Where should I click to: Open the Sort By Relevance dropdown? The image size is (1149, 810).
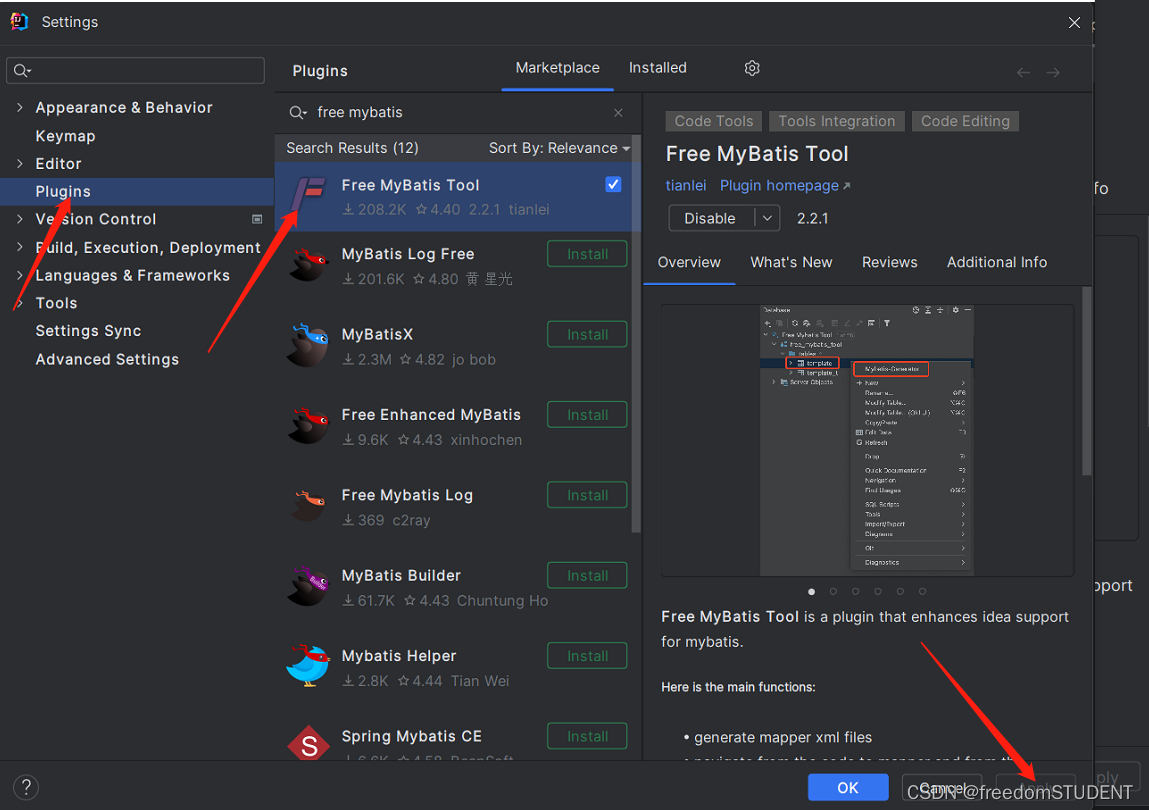555,147
